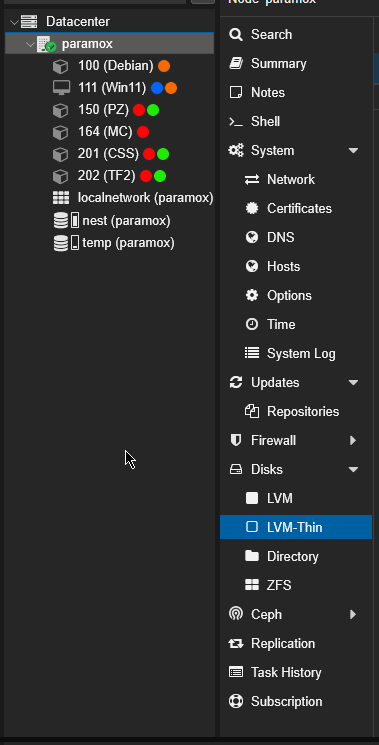Image resolution: width=379 pixels, height=745 pixels.
Task: Click the Subscription lifebuoy icon
Action: tap(236, 701)
